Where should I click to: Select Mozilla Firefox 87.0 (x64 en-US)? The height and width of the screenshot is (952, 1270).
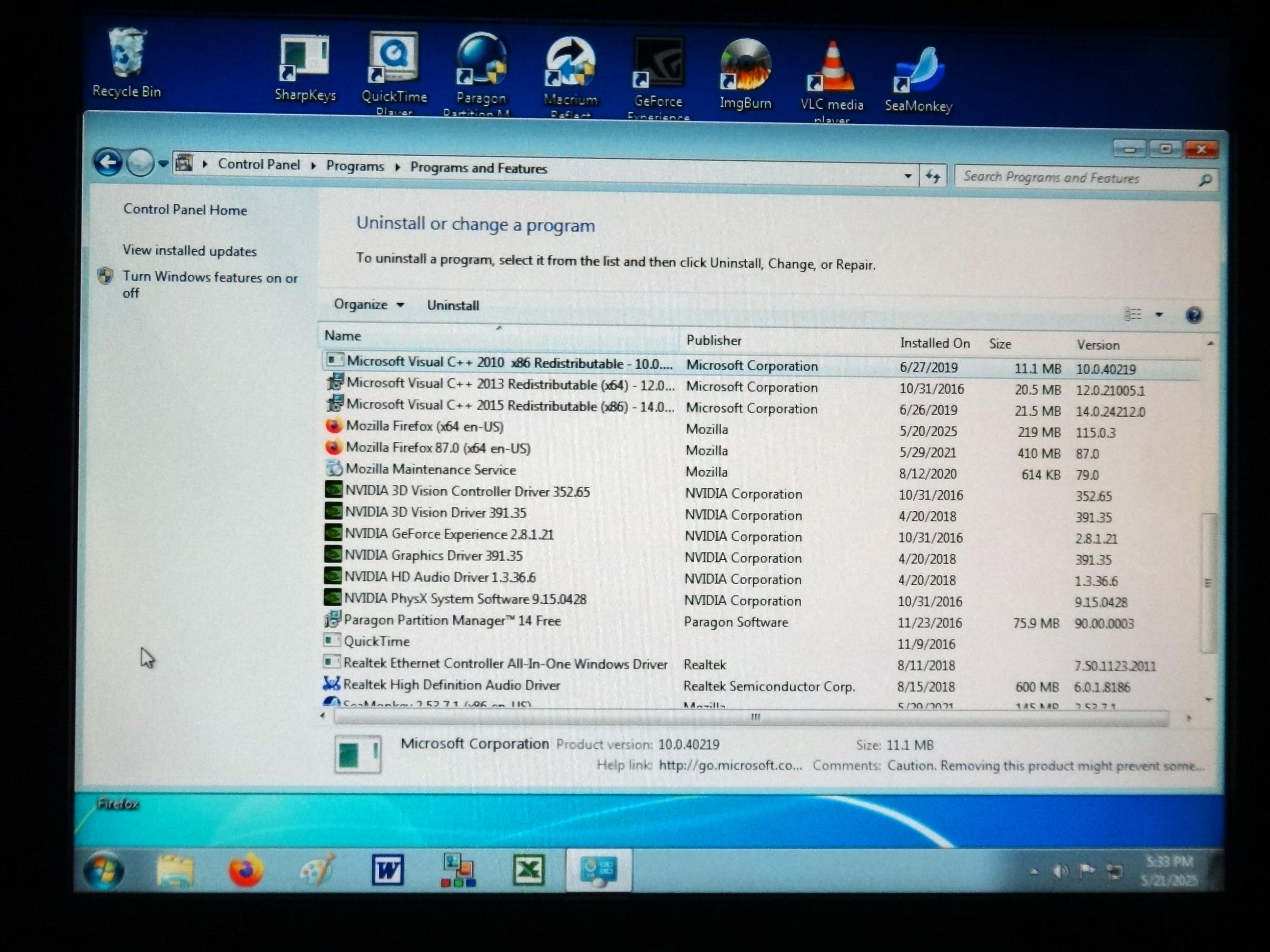761,451
